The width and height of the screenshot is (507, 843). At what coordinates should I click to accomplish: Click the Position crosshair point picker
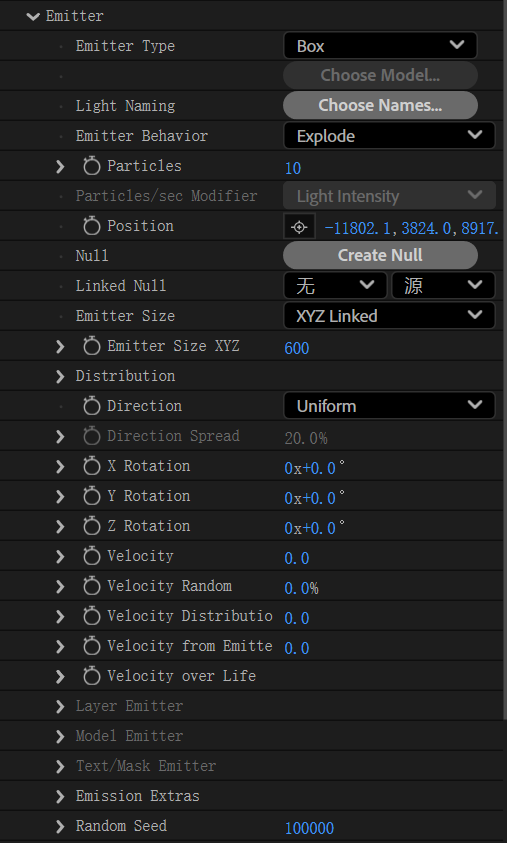299,227
